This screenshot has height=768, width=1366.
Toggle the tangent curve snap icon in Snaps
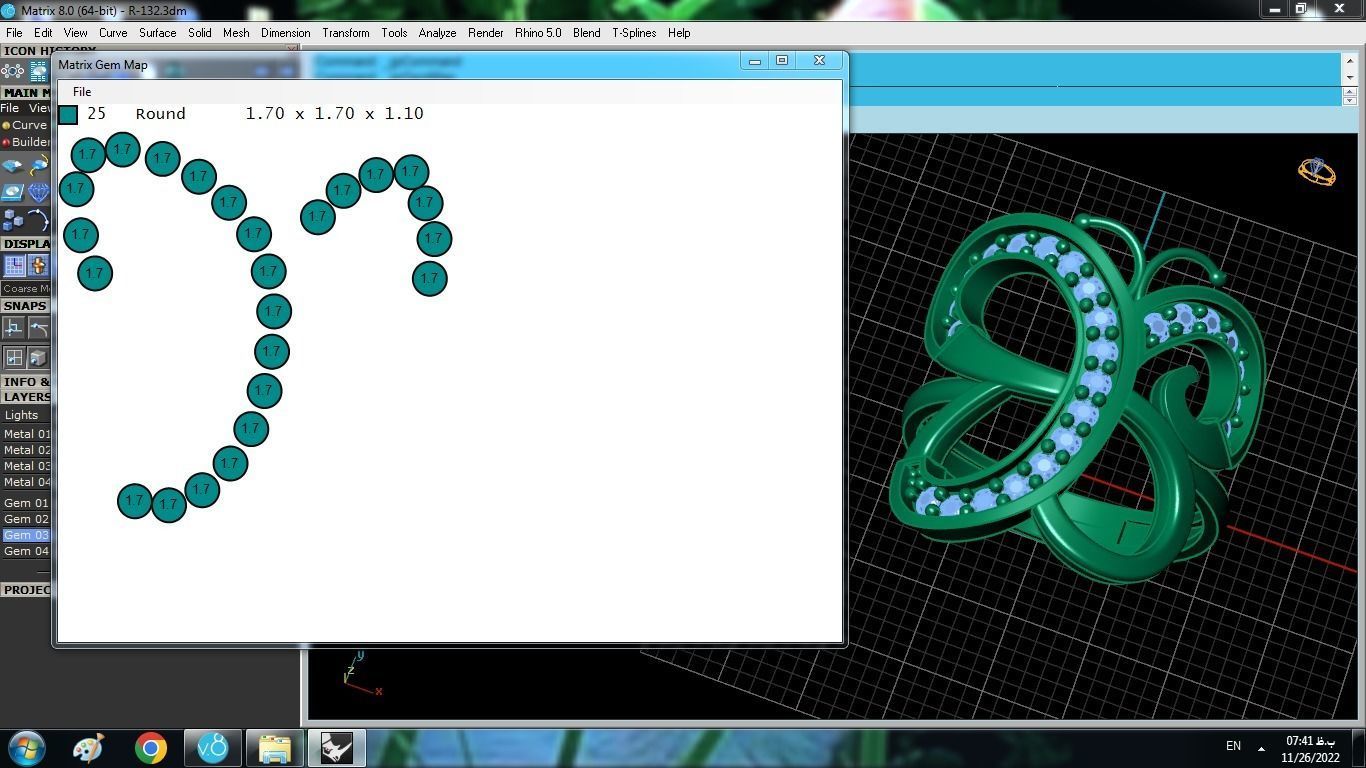coord(39,328)
